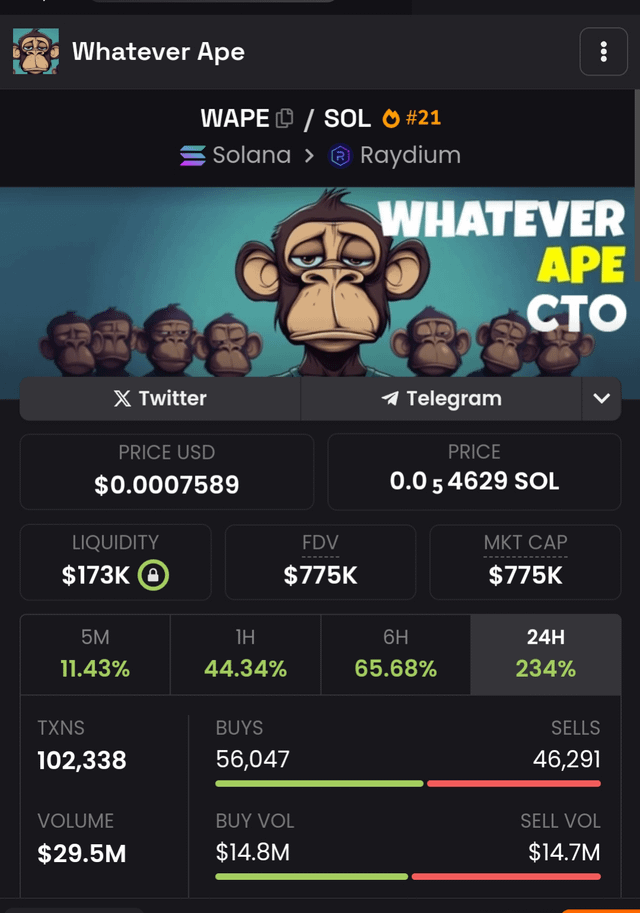
Task: Click the buys versus sells ratio bar
Action: point(408,784)
